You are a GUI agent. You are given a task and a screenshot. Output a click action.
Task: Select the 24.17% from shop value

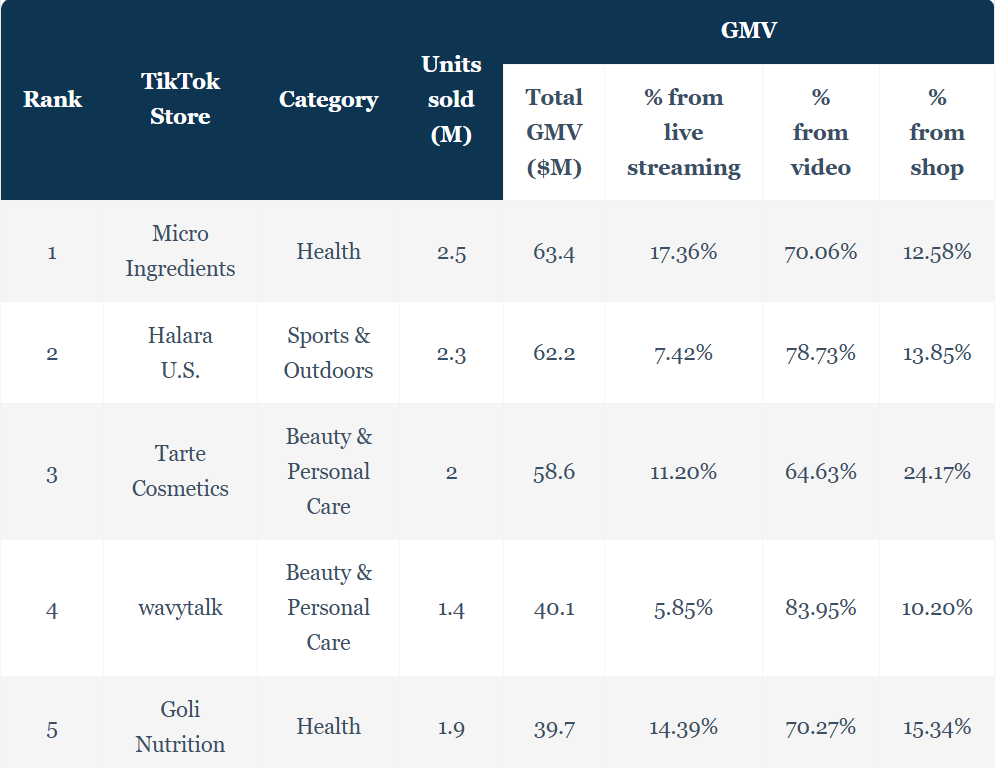pyautogui.click(x=937, y=472)
